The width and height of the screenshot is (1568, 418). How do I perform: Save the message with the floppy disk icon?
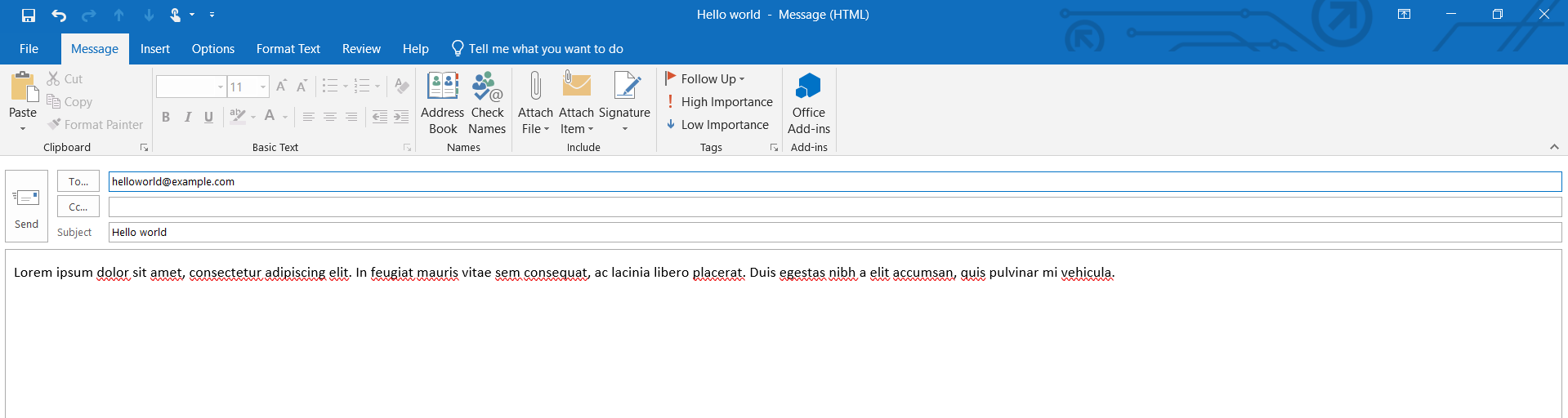(29, 15)
